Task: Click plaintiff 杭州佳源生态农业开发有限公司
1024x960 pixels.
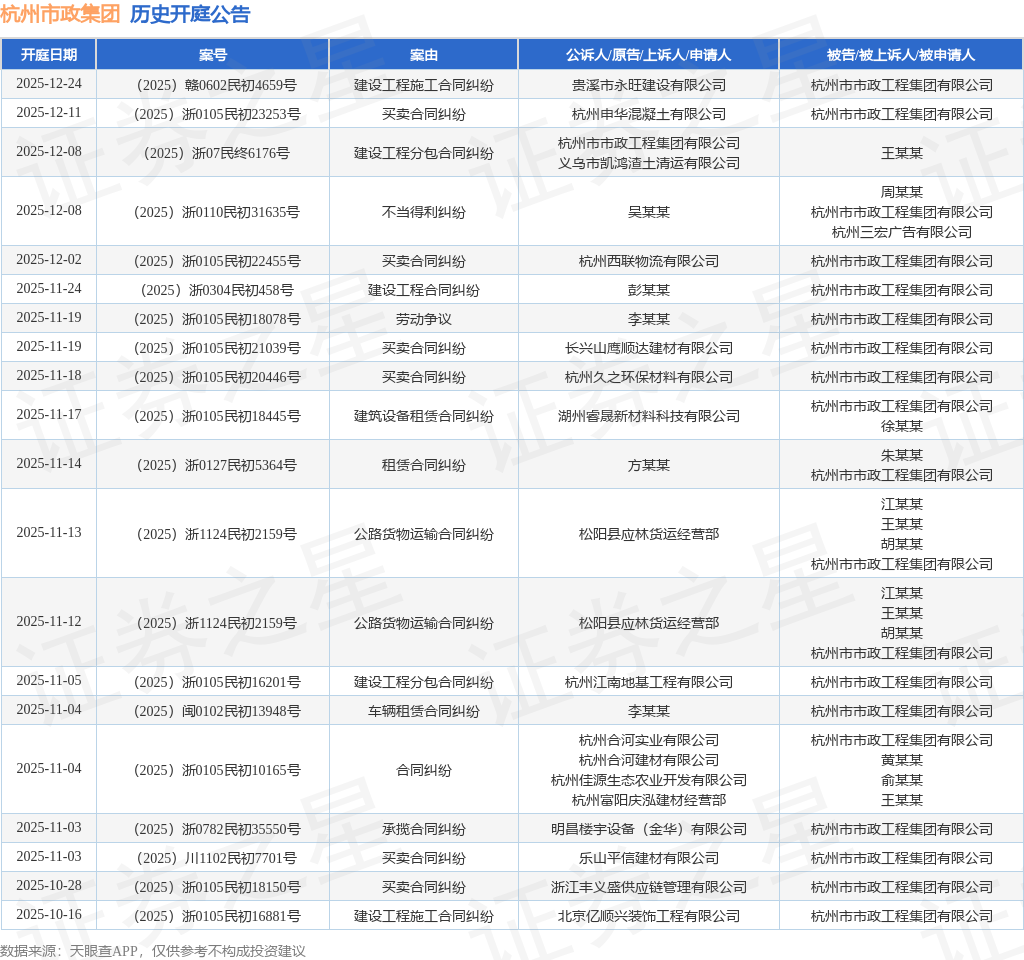Action: click(x=648, y=780)
